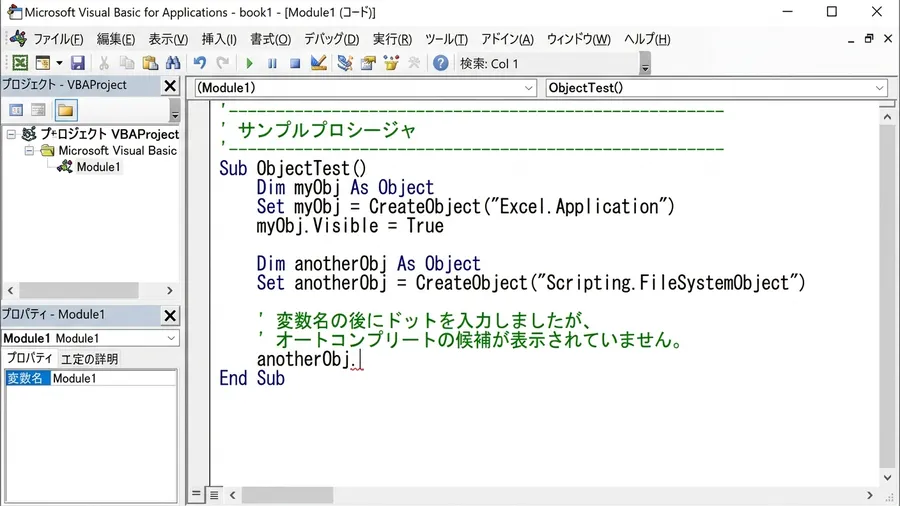The width and height of the screenshot is (900, 506).
Task: Open the 書式(O) menu
Action: (x=270, y=39)
